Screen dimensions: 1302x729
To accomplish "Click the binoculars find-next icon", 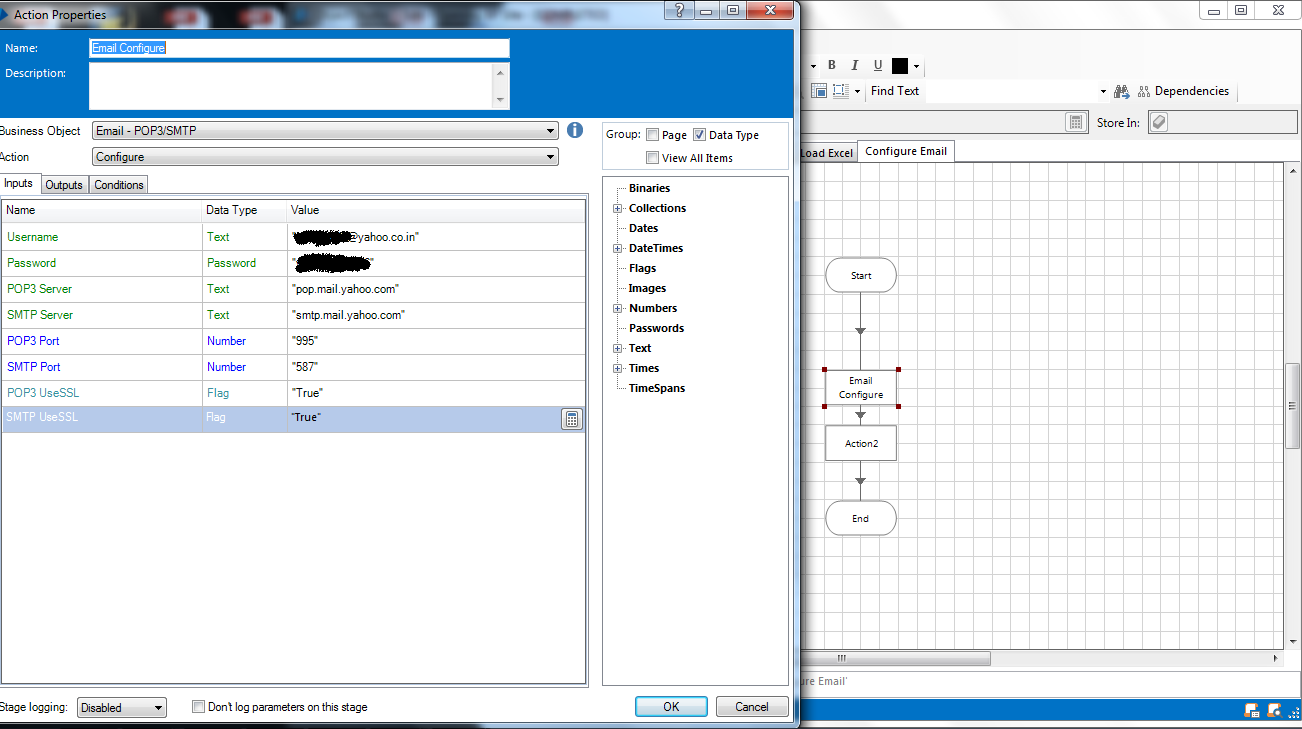I will [1122, 91].
